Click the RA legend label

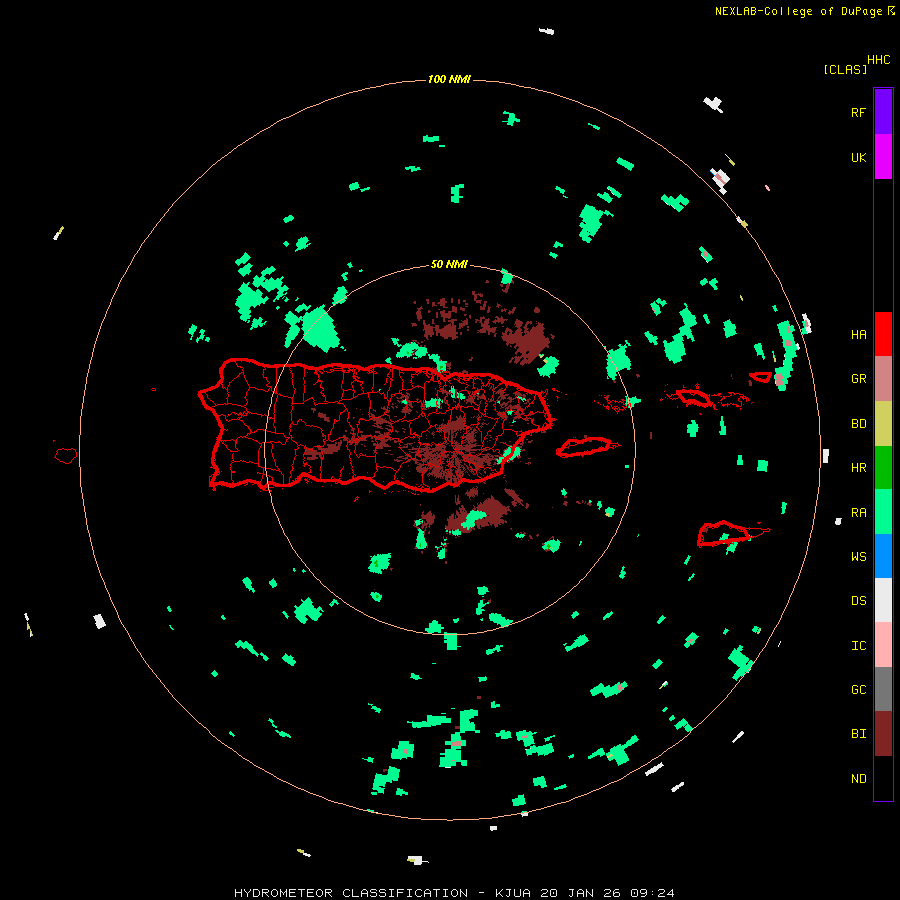point(858,513)
